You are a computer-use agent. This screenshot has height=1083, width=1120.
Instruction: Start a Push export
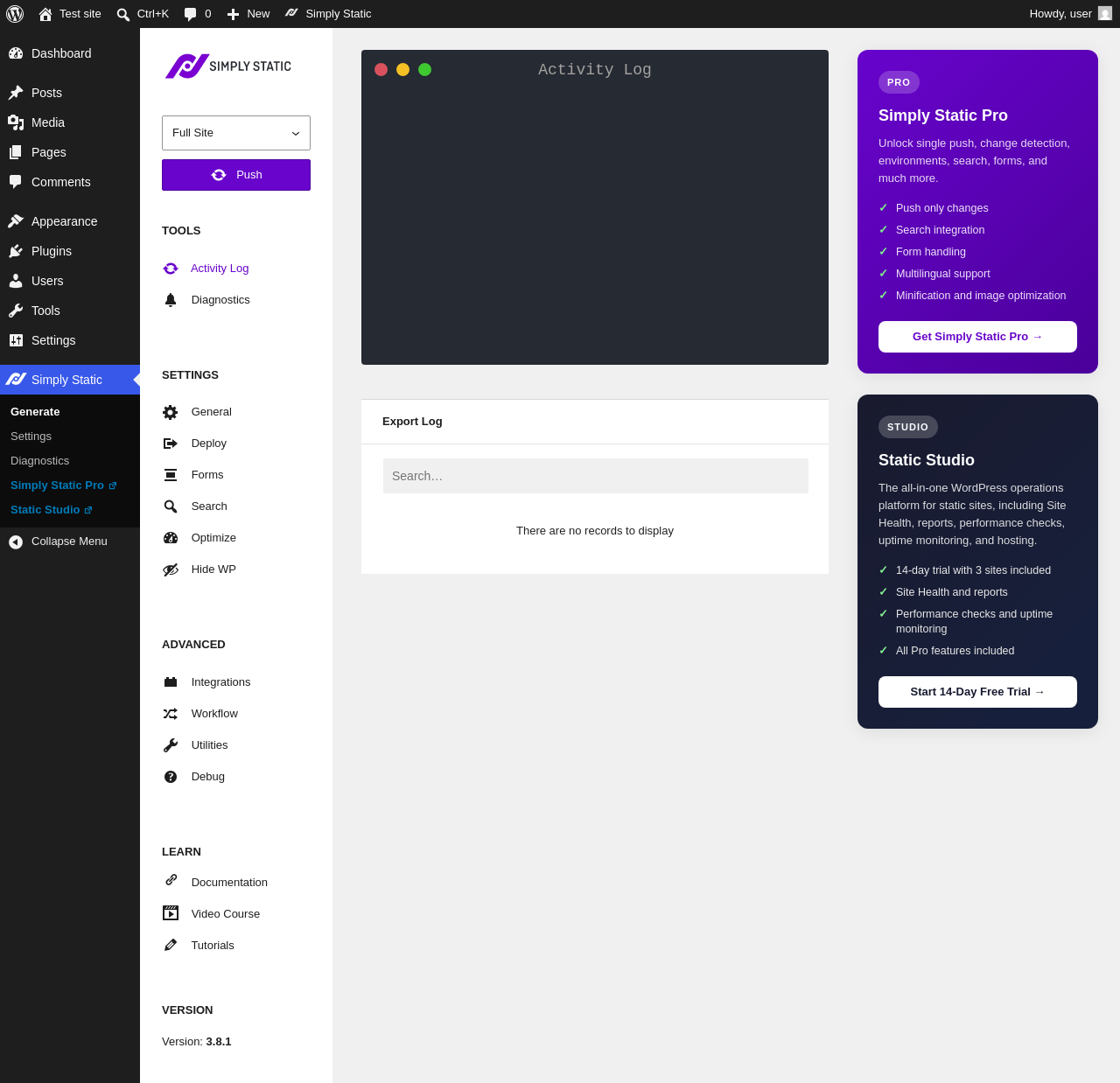pos(236,175)
